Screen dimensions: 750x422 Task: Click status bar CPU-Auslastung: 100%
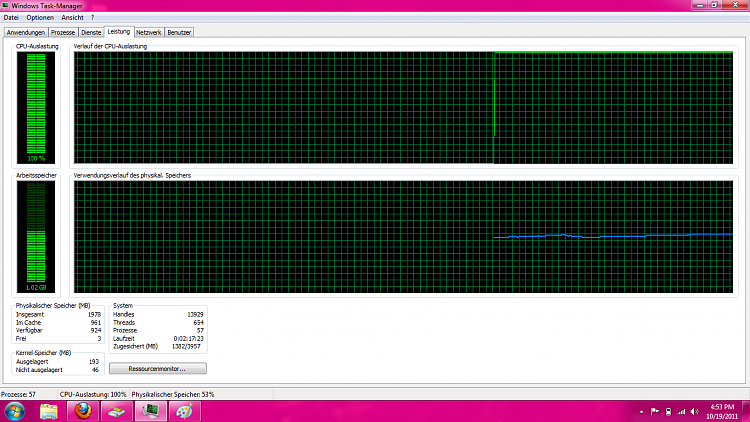pyautogui.click(x=93, y=395)
